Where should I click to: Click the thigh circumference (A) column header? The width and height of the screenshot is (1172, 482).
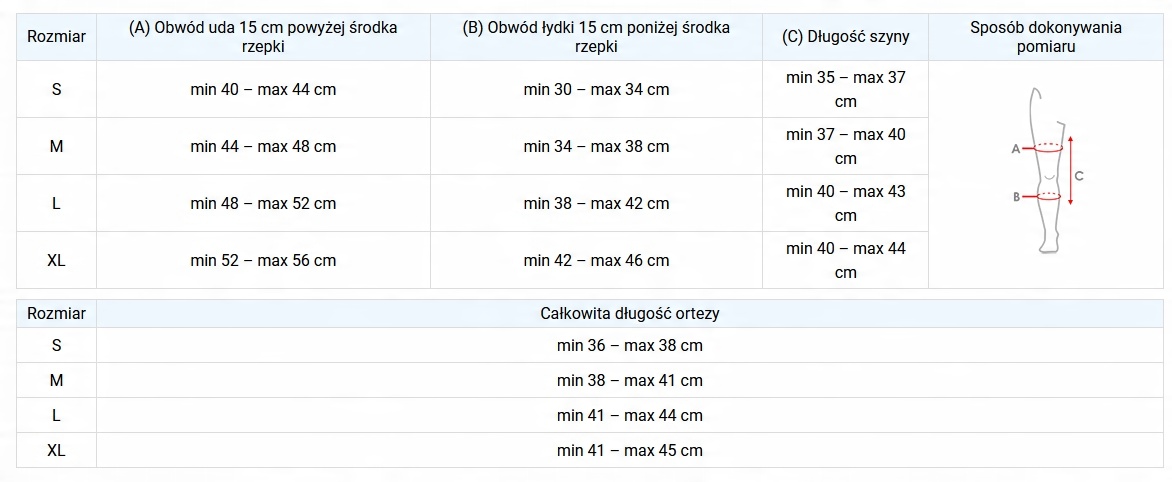(263, 37)
